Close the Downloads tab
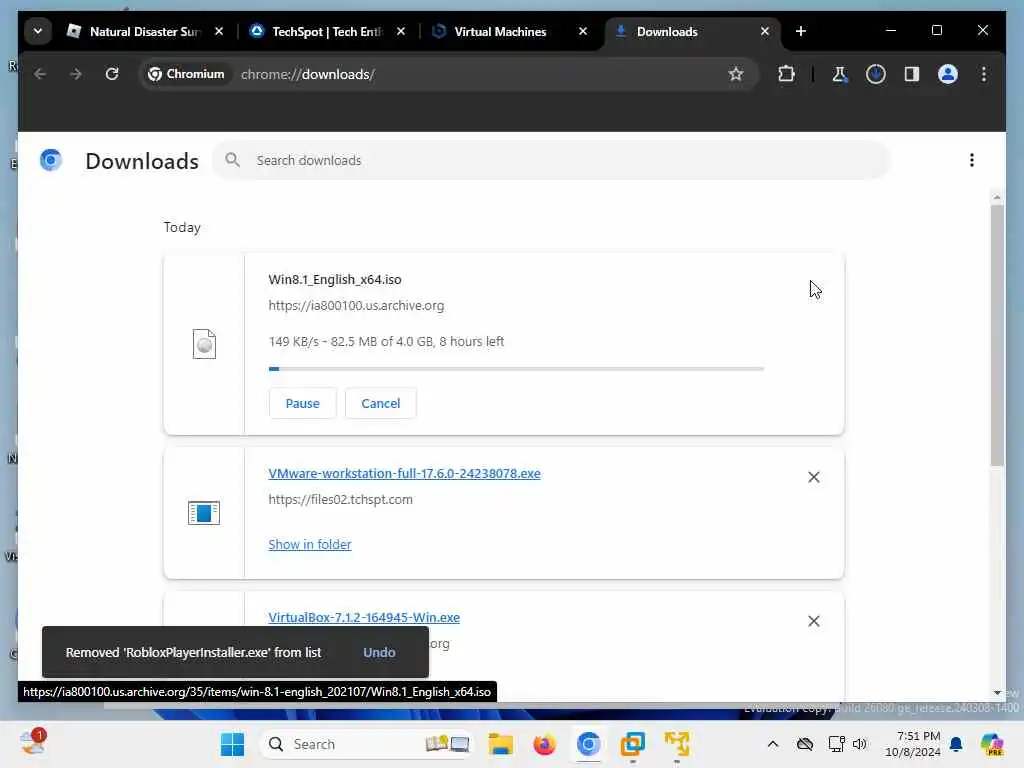Screen dimensions: 1024x768 765,31
